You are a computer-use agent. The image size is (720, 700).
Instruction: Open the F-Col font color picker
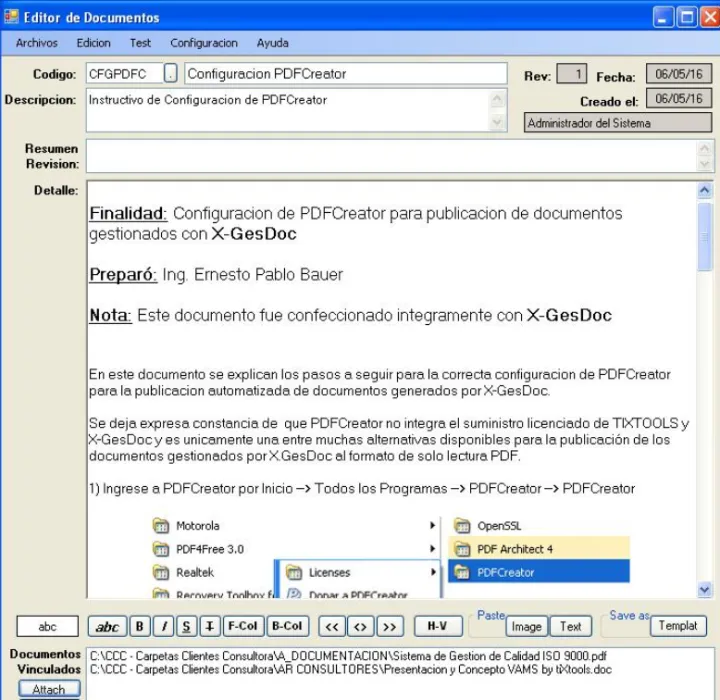[x=242, y=627]
